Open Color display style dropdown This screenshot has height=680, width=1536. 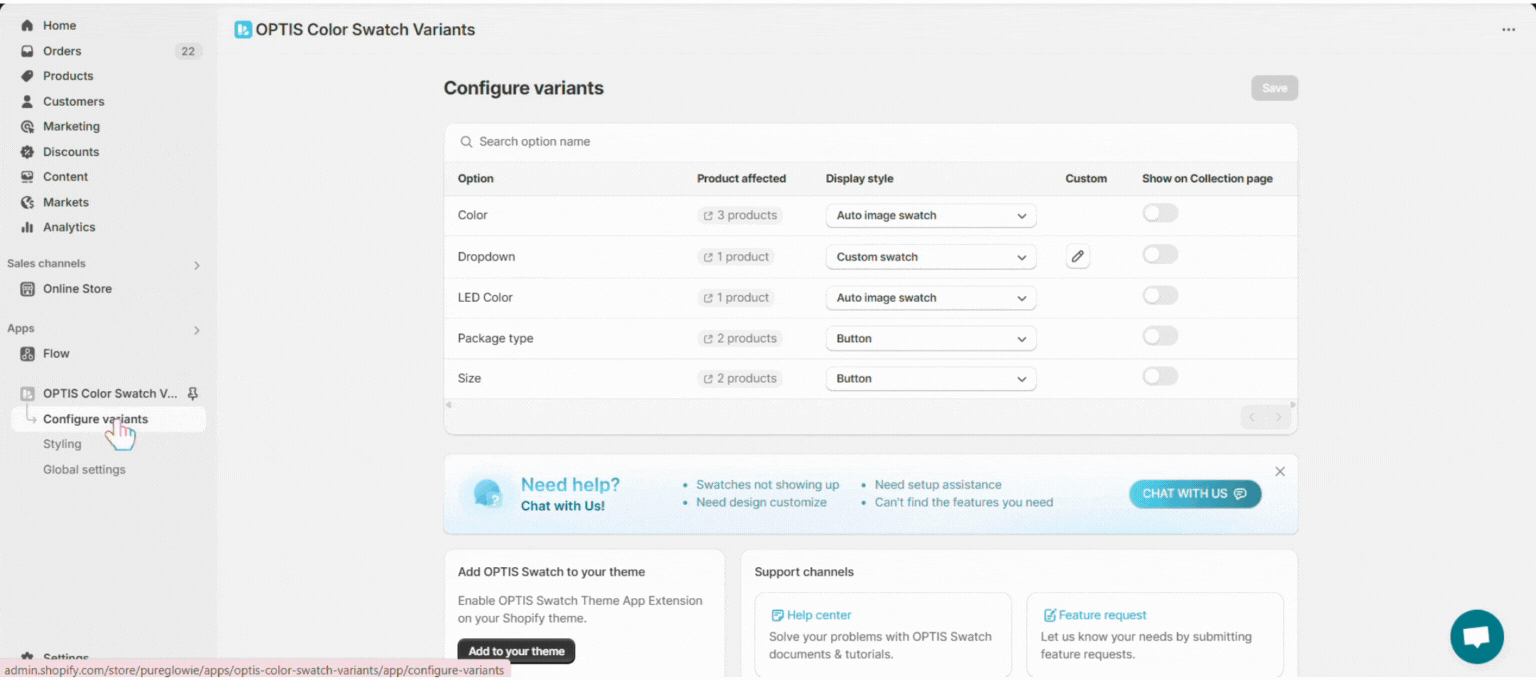[x=931, y=216]
